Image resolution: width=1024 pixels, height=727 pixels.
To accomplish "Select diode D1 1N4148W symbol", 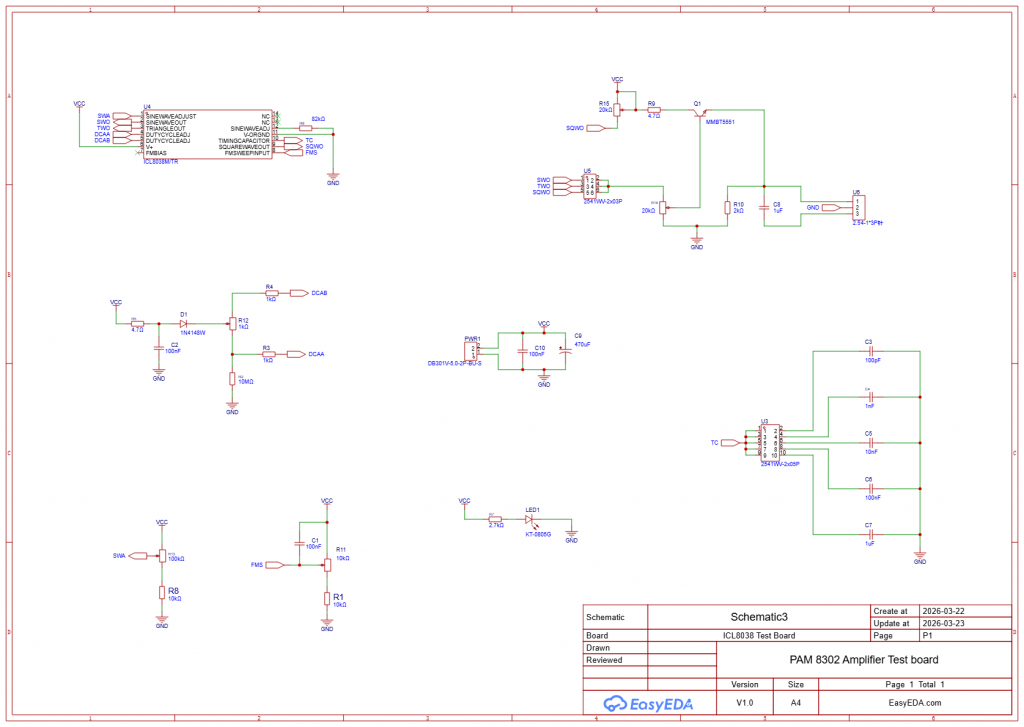I will click(x=184, y=323).
